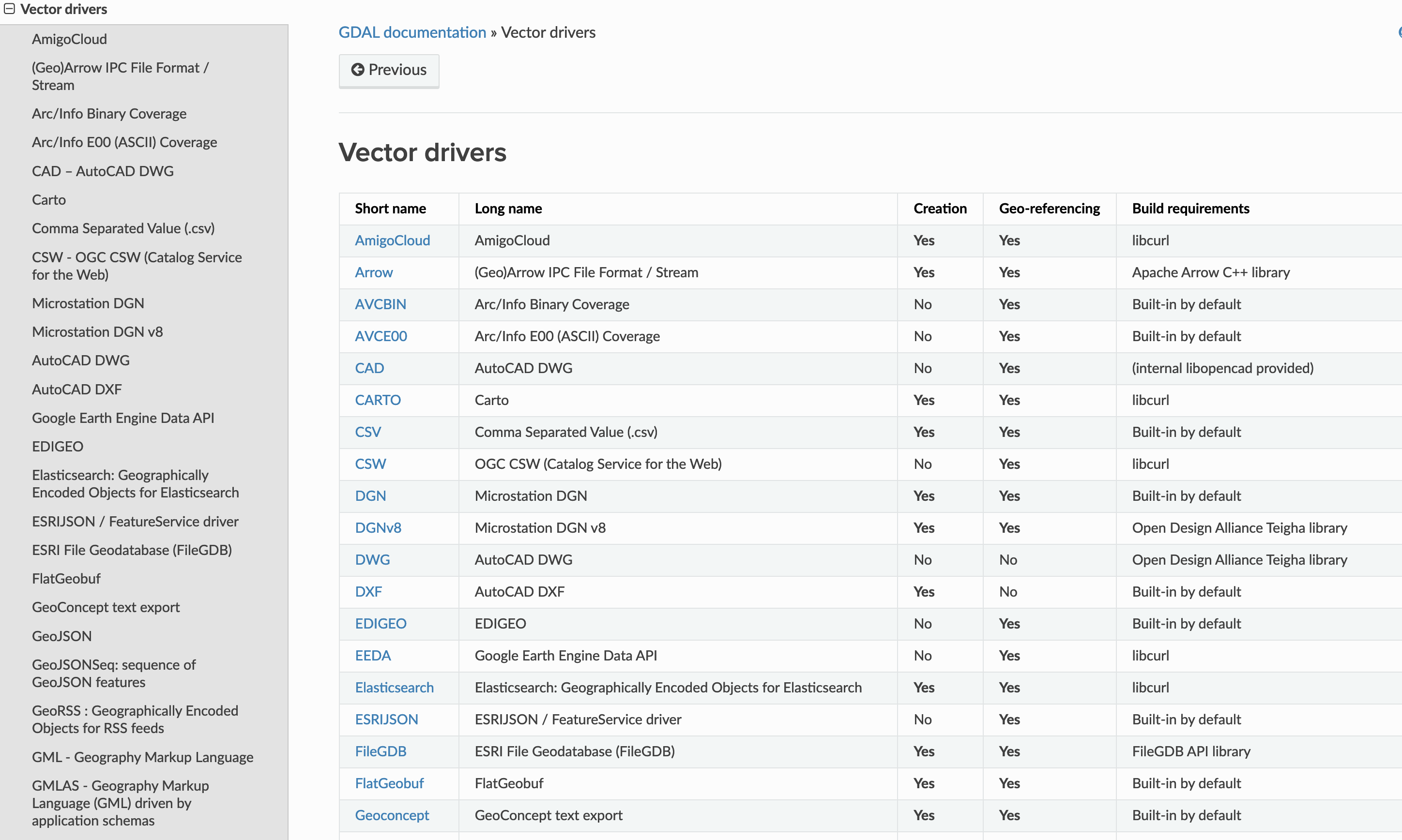Open the AmigoCloud driver link in table

click(392, 240)
